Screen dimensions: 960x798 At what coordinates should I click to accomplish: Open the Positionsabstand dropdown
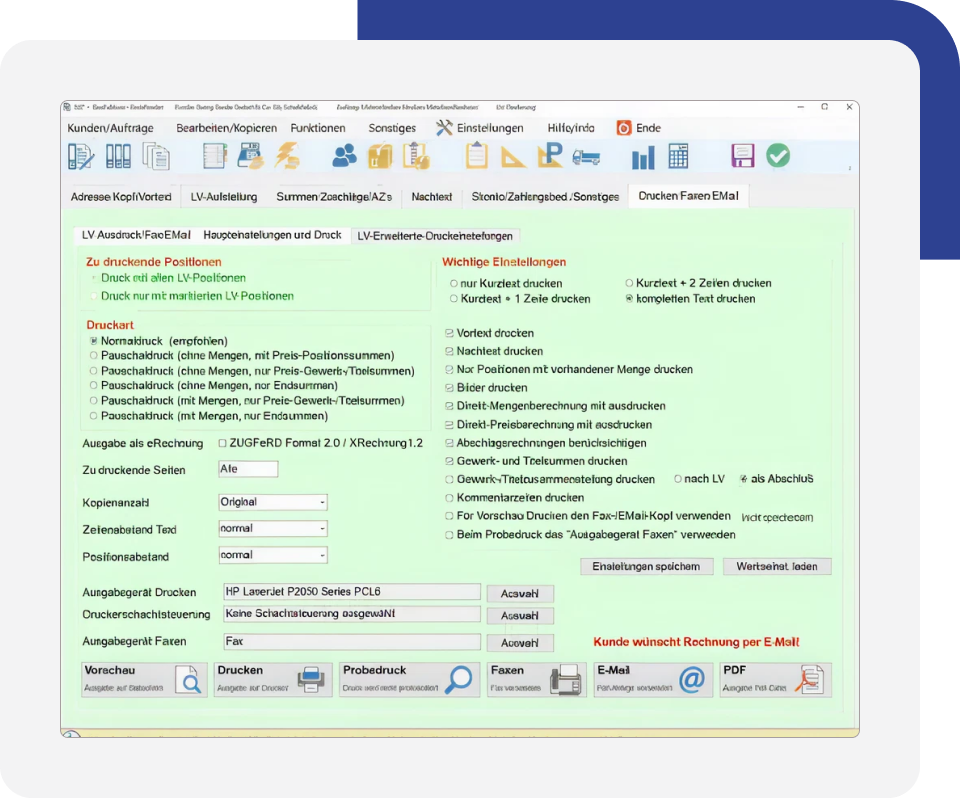273,555
